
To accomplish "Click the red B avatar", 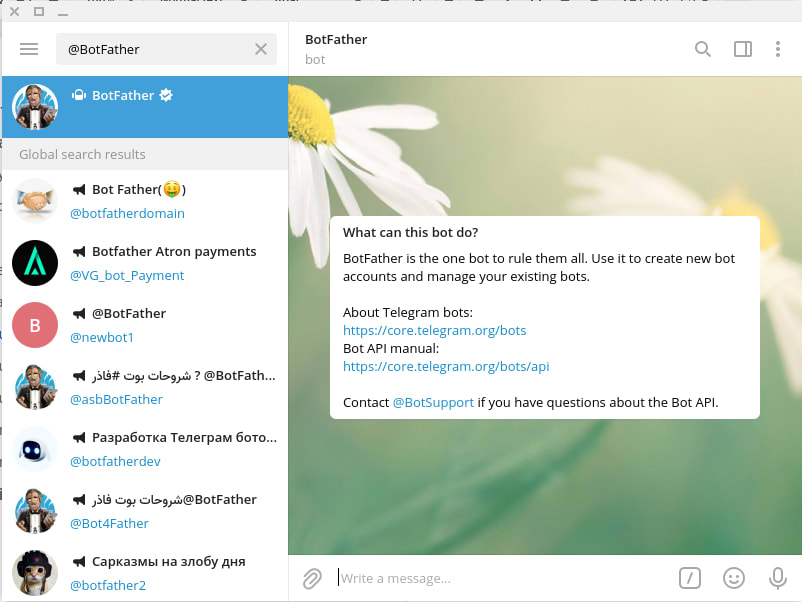I will pos(35,325).
